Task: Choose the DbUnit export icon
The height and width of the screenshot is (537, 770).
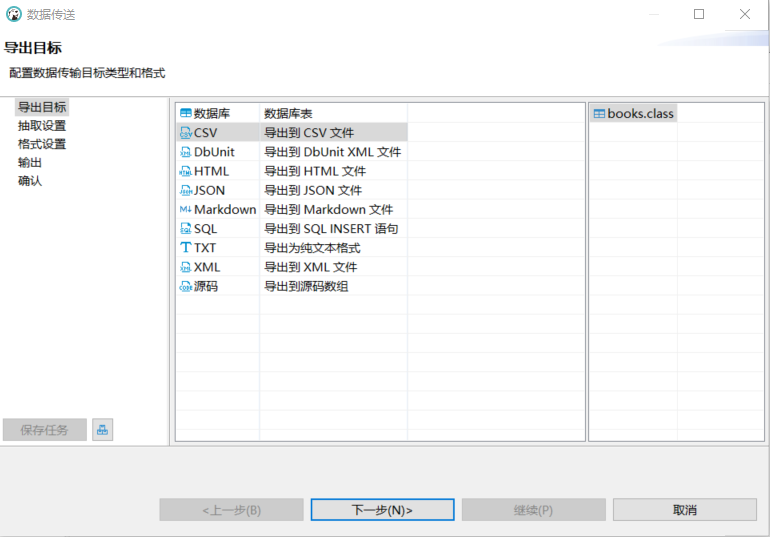Action: tap(185, 152)
